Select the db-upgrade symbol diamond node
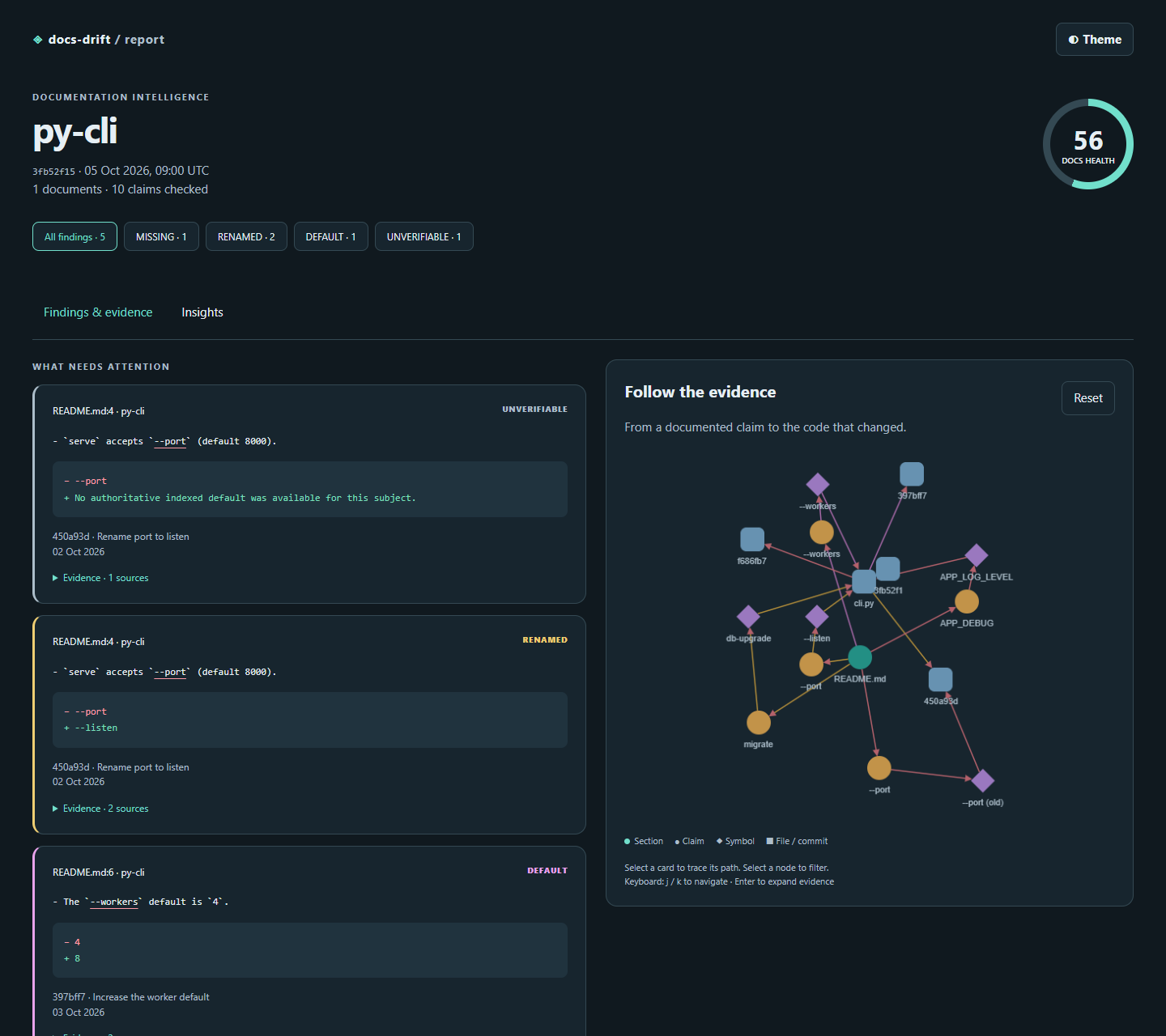The height and width of the screenshot is (1036, 1166). tap(748, 617)
